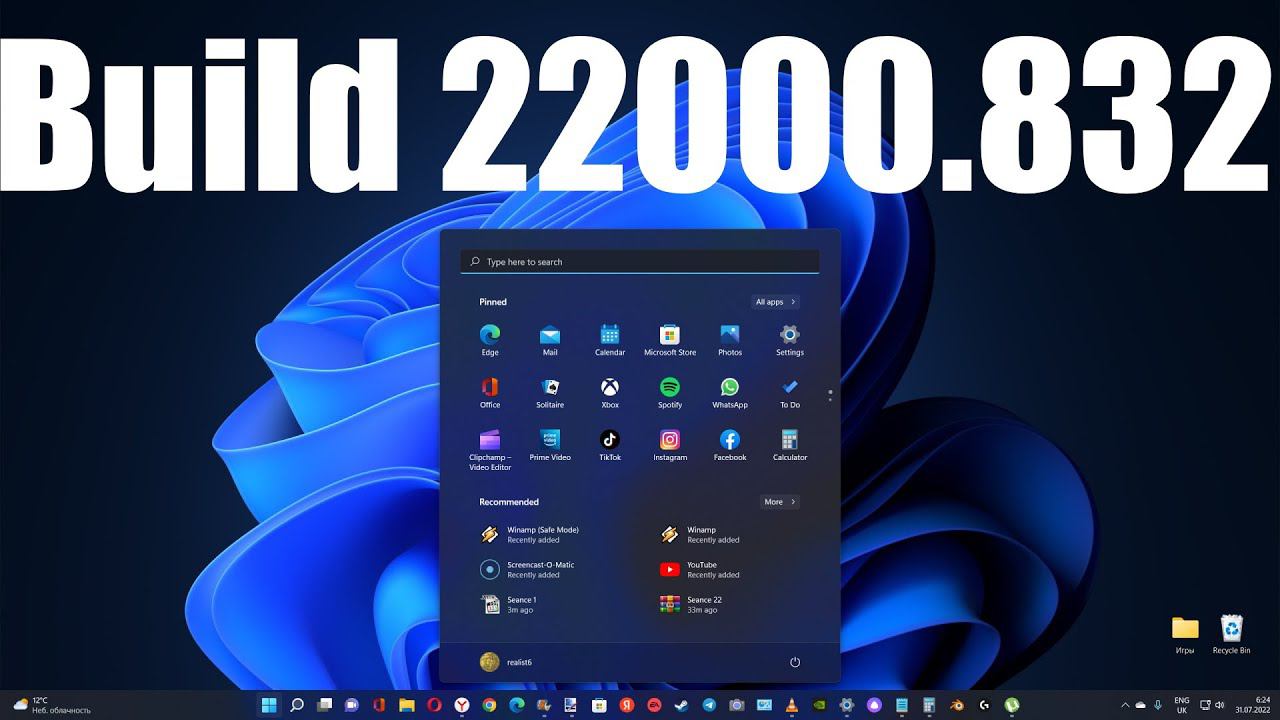1280x720 pixels.
Task: Open Spotify from Start menu
Action: pos(670,392)
